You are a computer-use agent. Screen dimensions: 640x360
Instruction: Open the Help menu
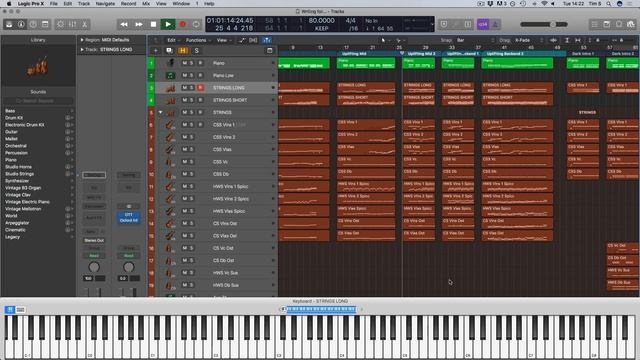[x=209, y=4]
